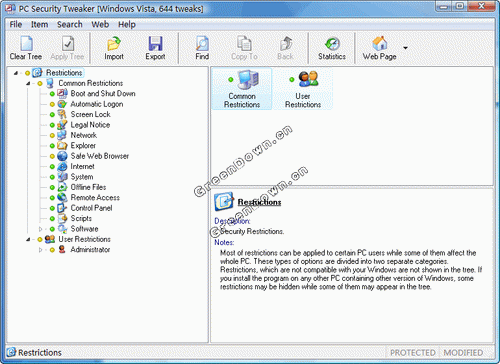This screenshot has height=364, width=500.
Task: Open the Web menu
Action: click(x=100, y=25)
